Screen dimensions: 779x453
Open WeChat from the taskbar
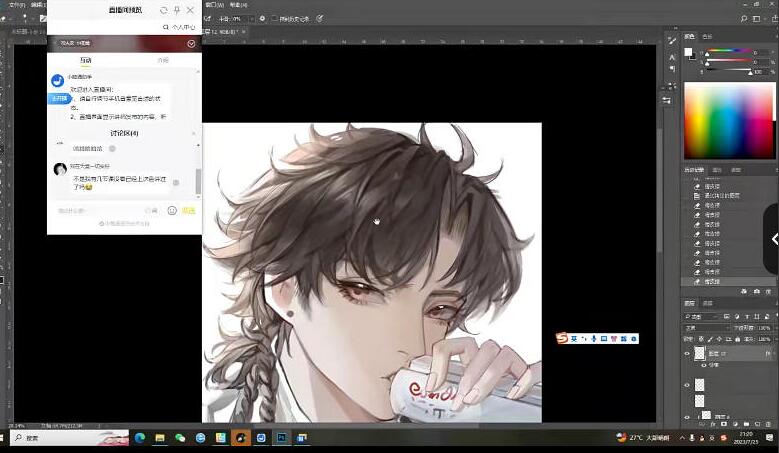(180, 438)
